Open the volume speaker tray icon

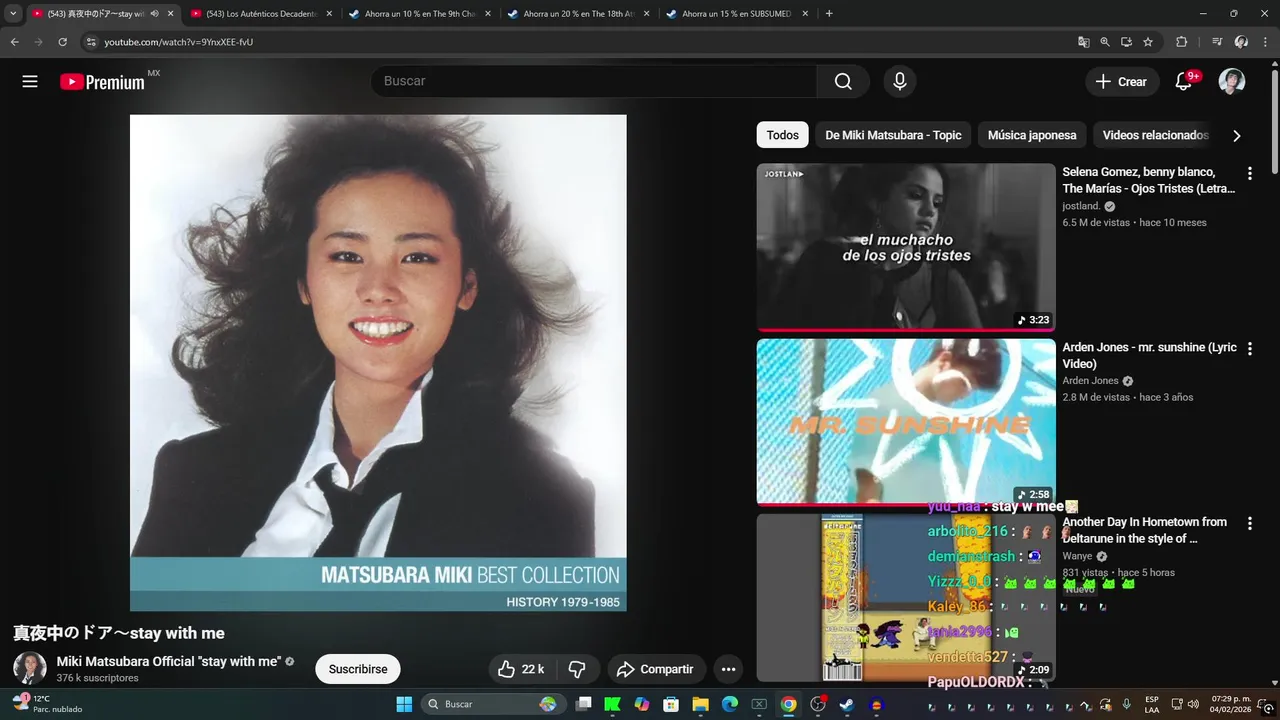(x=1193, y=704)
